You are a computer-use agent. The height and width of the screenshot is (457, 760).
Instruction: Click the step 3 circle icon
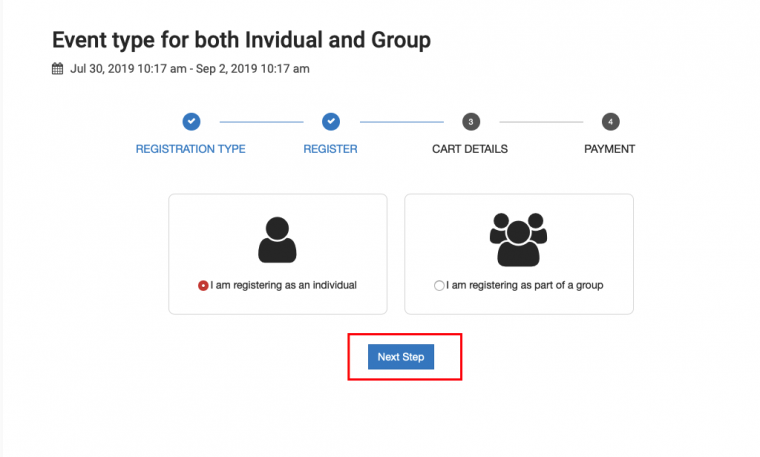470,122
